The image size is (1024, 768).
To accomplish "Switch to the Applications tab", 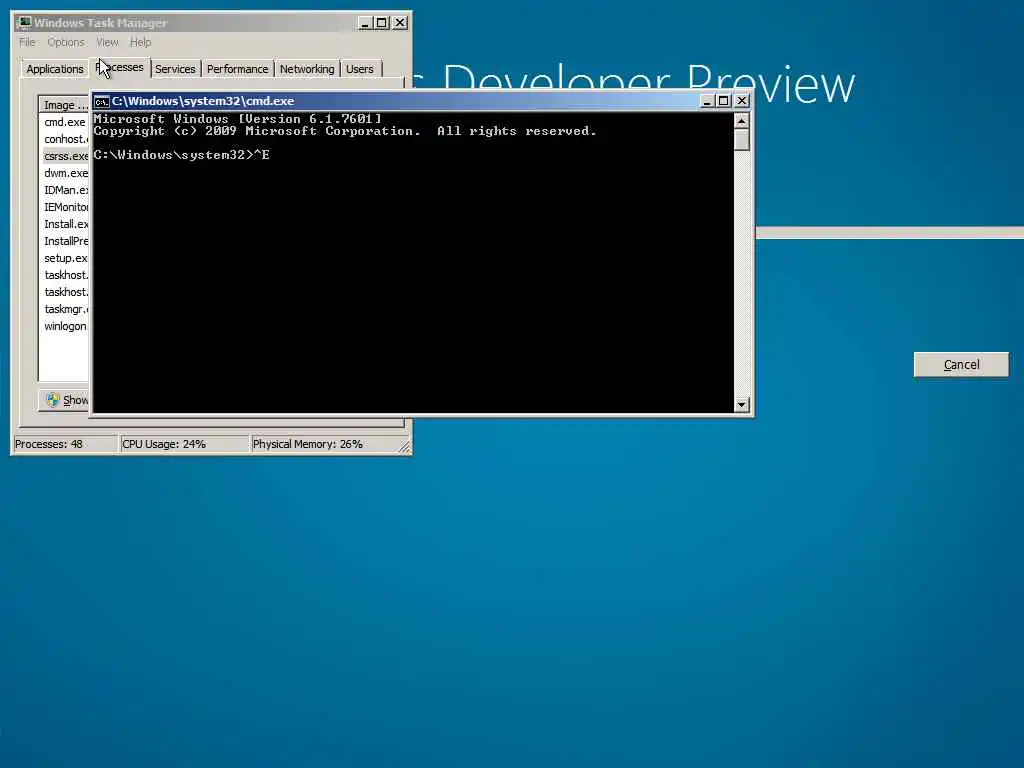I will tap(55, 69).
